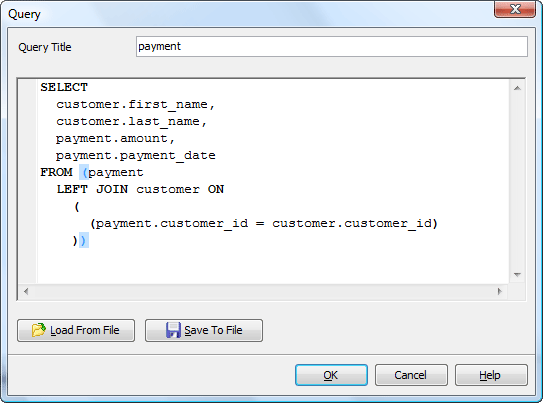Confirm the query with OK button
Image resolution: width=543 pixels, height=403 pixels.
click(331, 375)
